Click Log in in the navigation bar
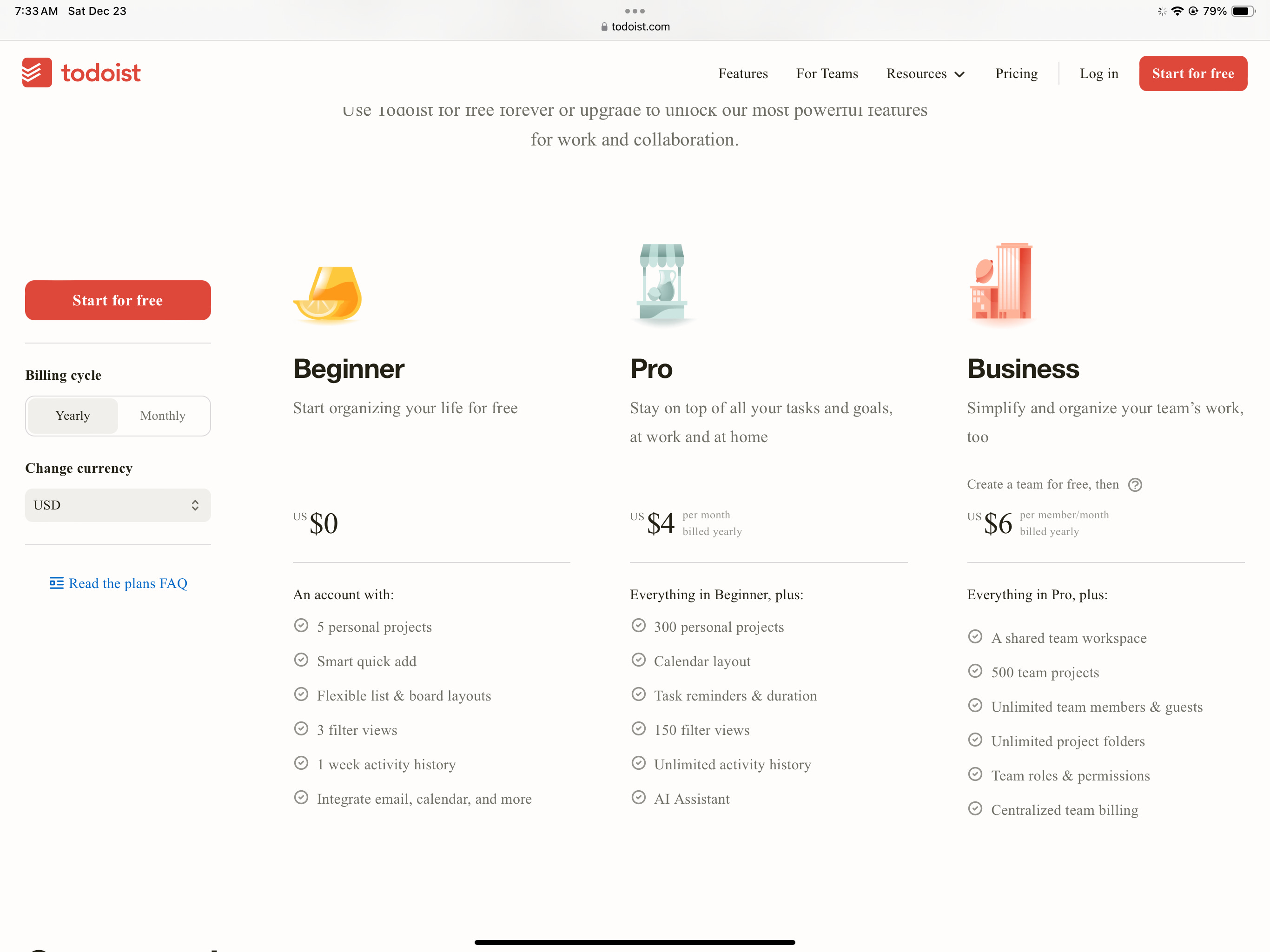 (1099, 73)
